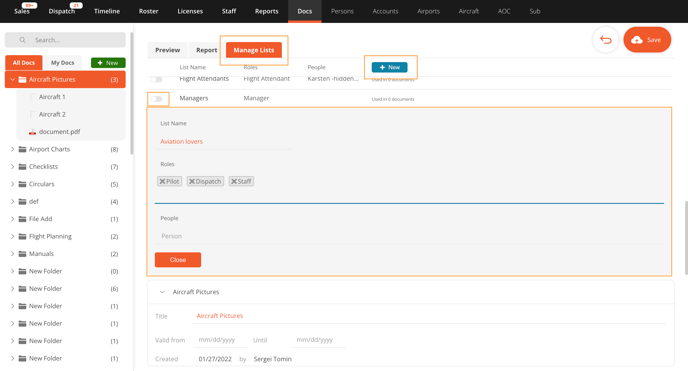Open the Reports section
688x371 pixels.
[x=266, y=11]
